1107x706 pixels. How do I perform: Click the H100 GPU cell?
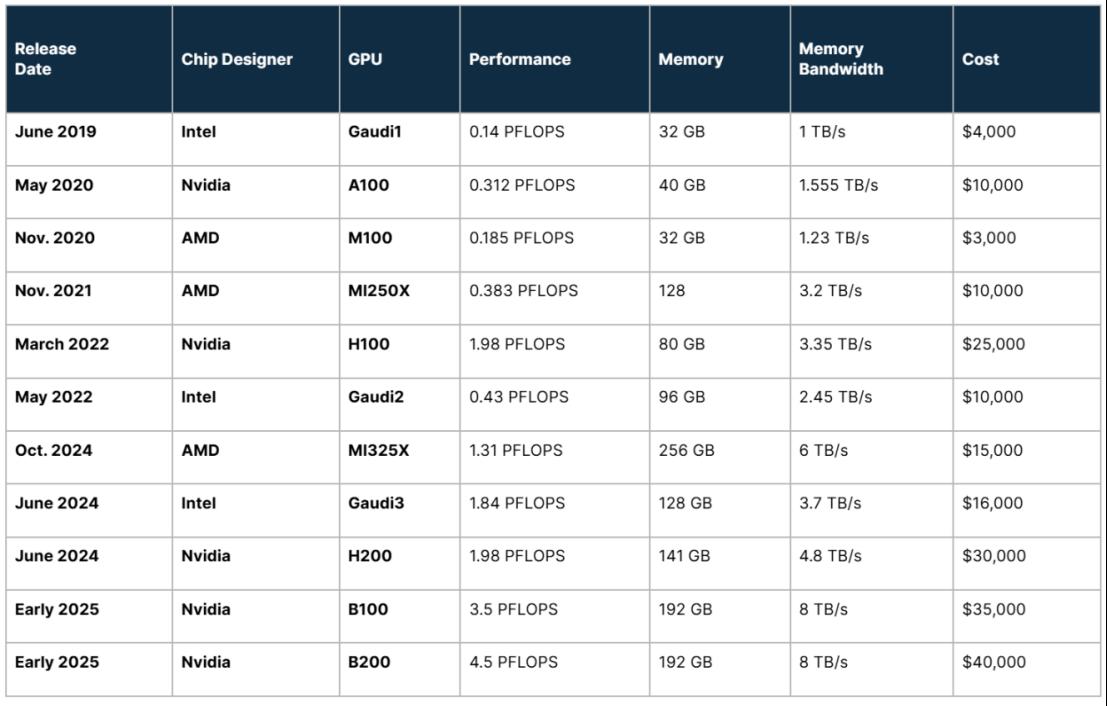click(400, 352)
